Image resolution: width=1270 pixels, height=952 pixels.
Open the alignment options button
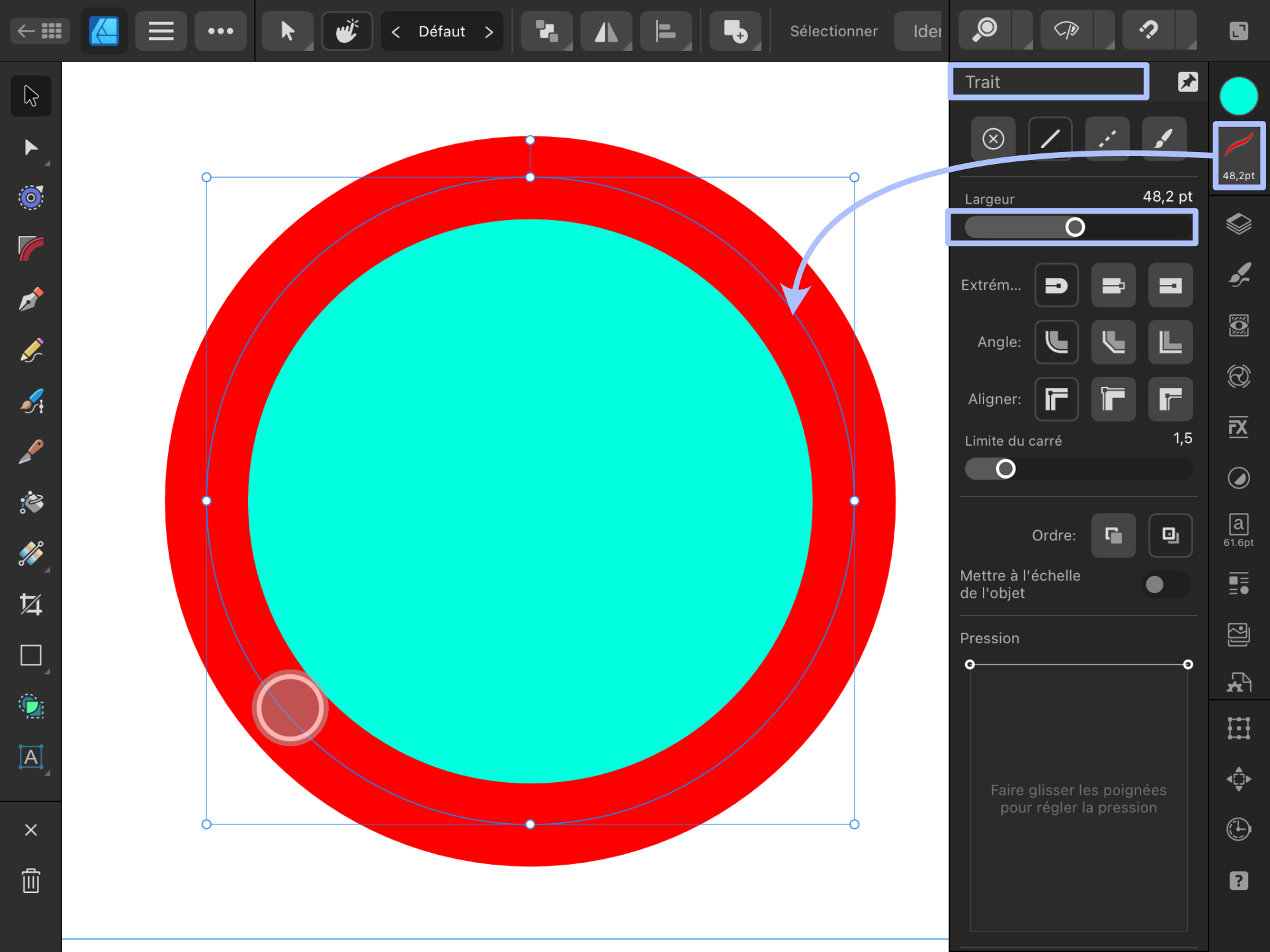[665, 31]
